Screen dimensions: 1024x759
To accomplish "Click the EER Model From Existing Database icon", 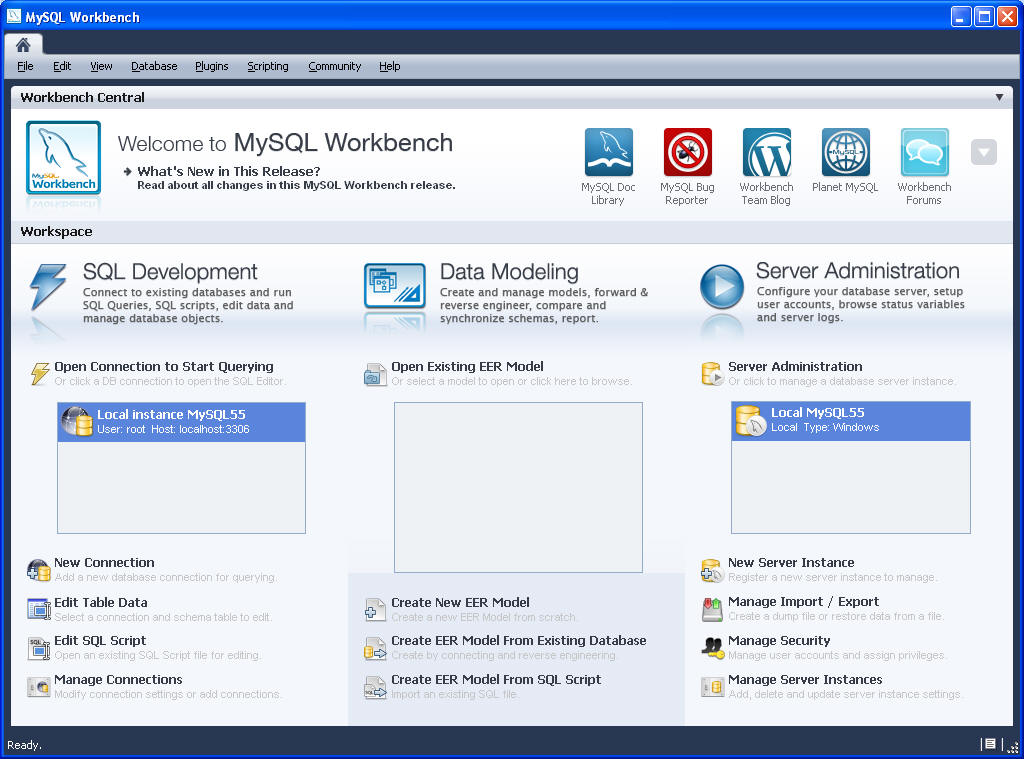I will tap(376, 648).
